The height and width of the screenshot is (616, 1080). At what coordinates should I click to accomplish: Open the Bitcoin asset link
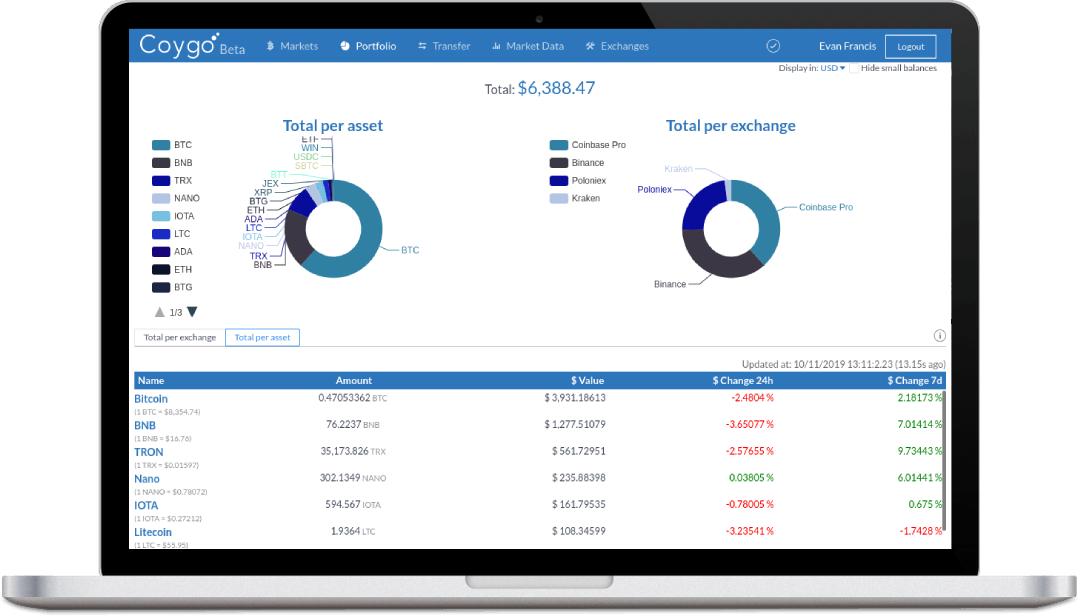[x=151, y=399]
